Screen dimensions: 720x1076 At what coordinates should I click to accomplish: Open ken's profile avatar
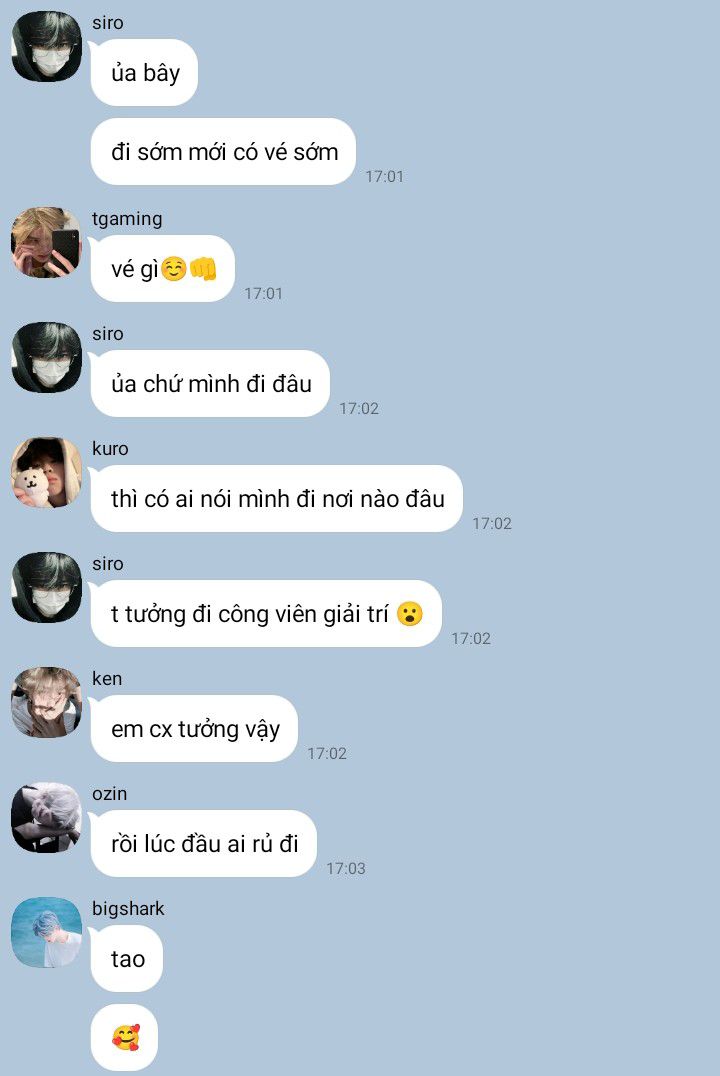click(x=46, y=702)
